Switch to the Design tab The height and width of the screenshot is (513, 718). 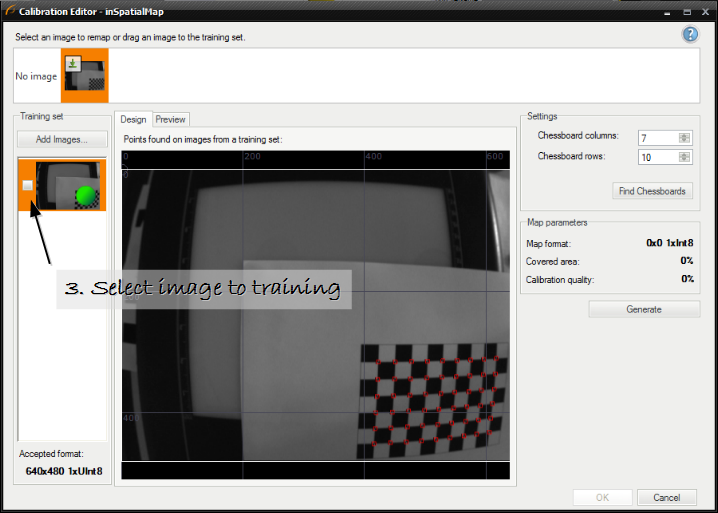pyautogui.click(x=133, y=119)
